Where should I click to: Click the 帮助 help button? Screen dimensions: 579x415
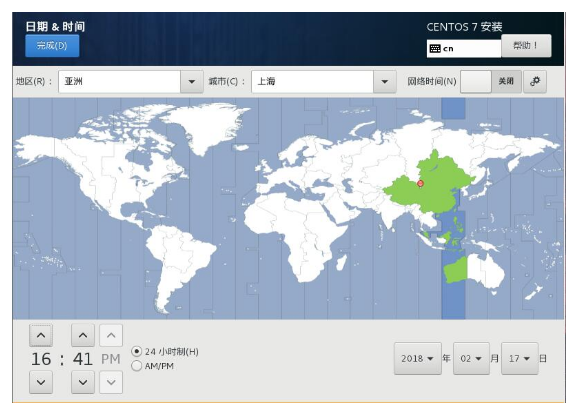526,46
